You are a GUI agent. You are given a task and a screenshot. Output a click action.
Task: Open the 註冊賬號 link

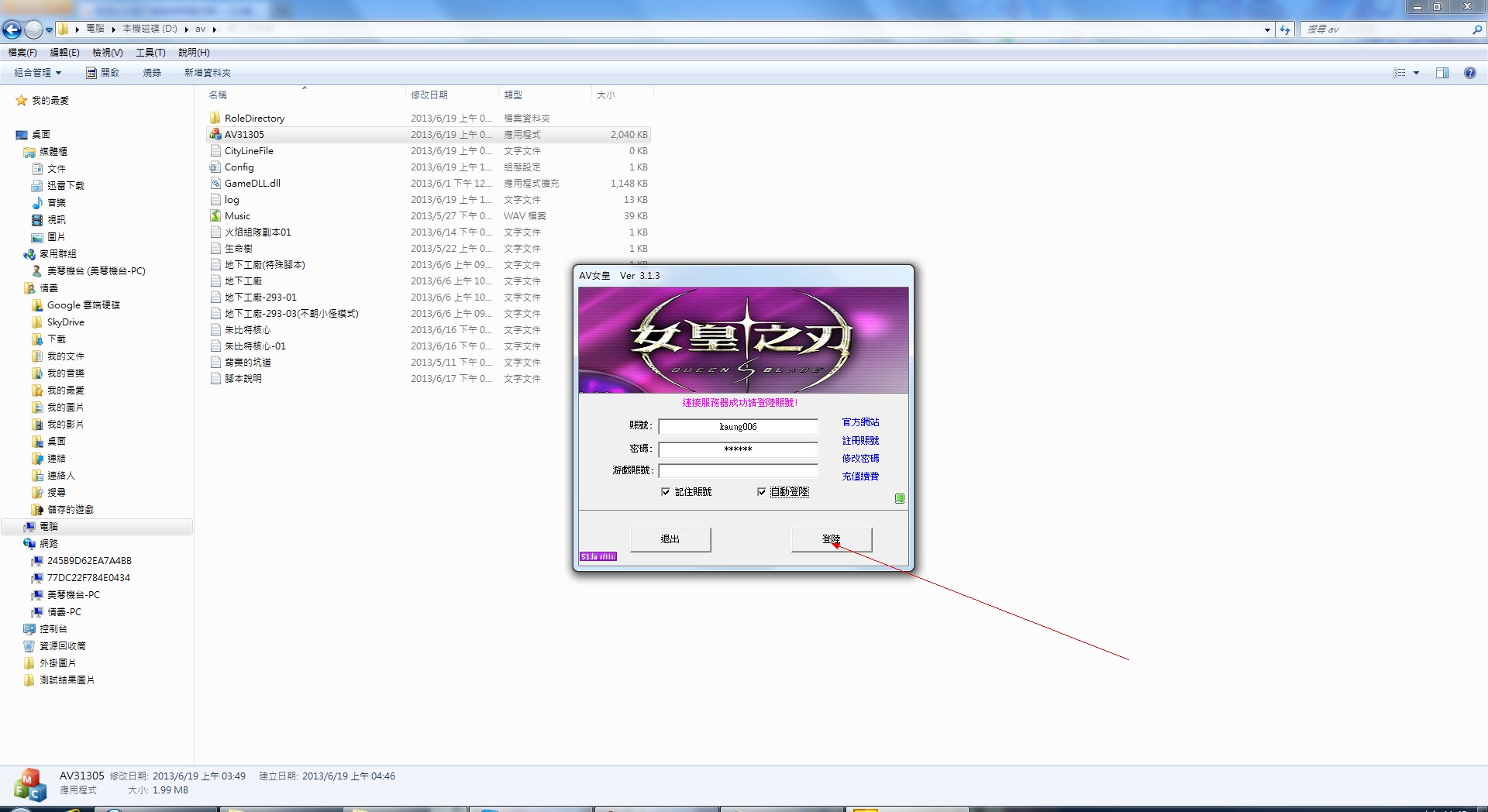pos(860,440)
